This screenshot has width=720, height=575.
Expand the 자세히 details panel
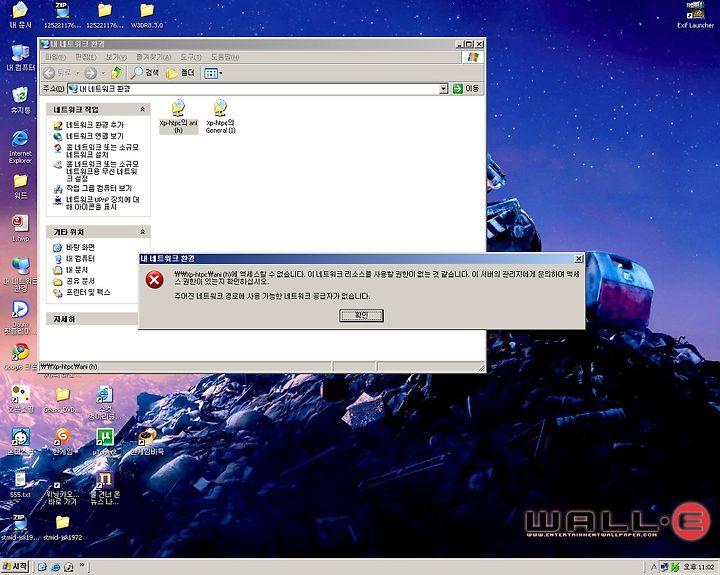92,319
